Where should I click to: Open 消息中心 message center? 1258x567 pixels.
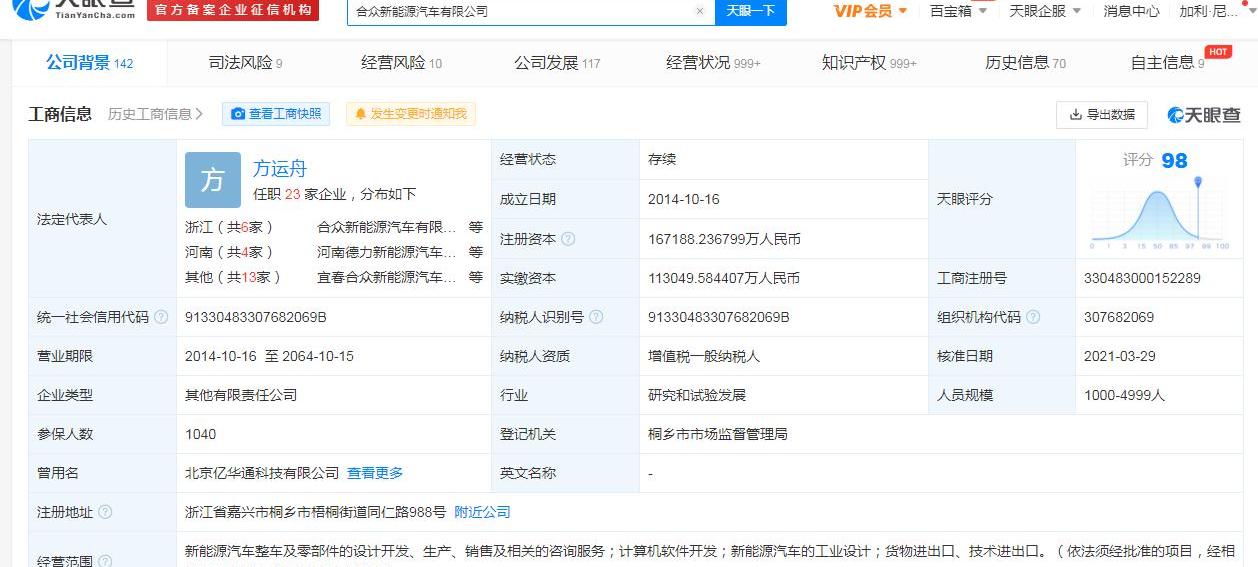(1131, 11)
